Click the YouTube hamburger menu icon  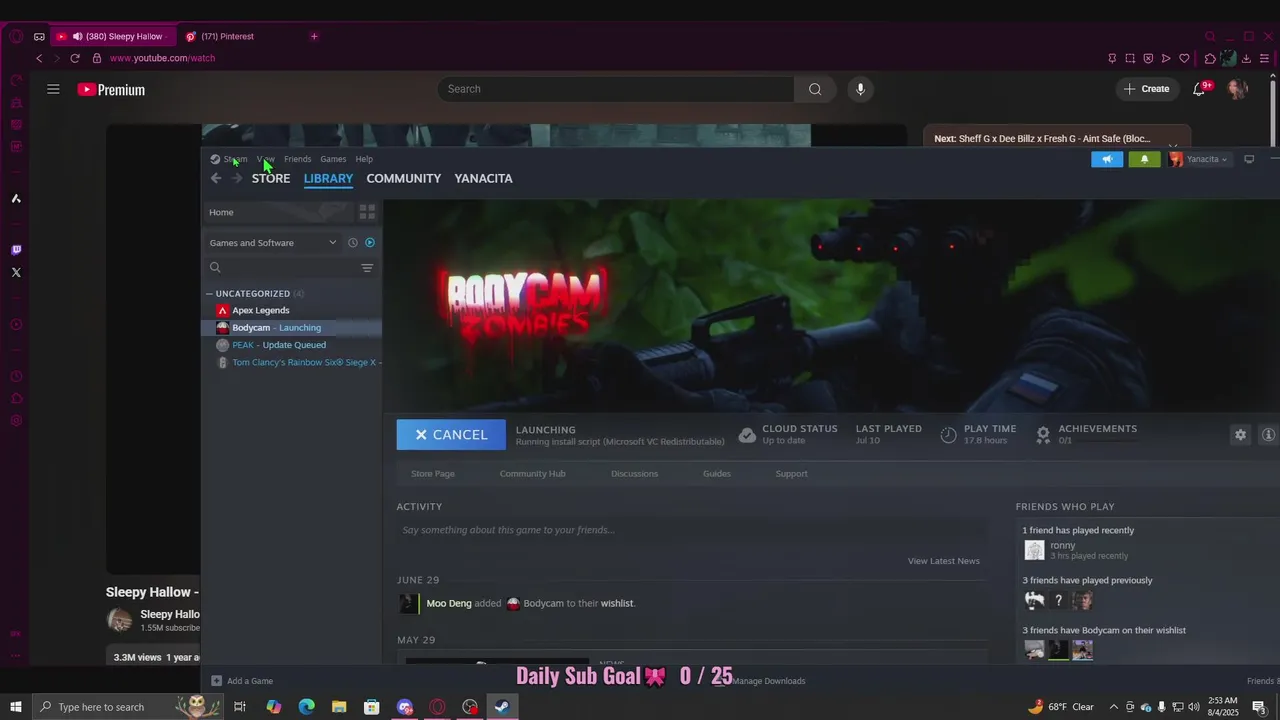point(53,89)
